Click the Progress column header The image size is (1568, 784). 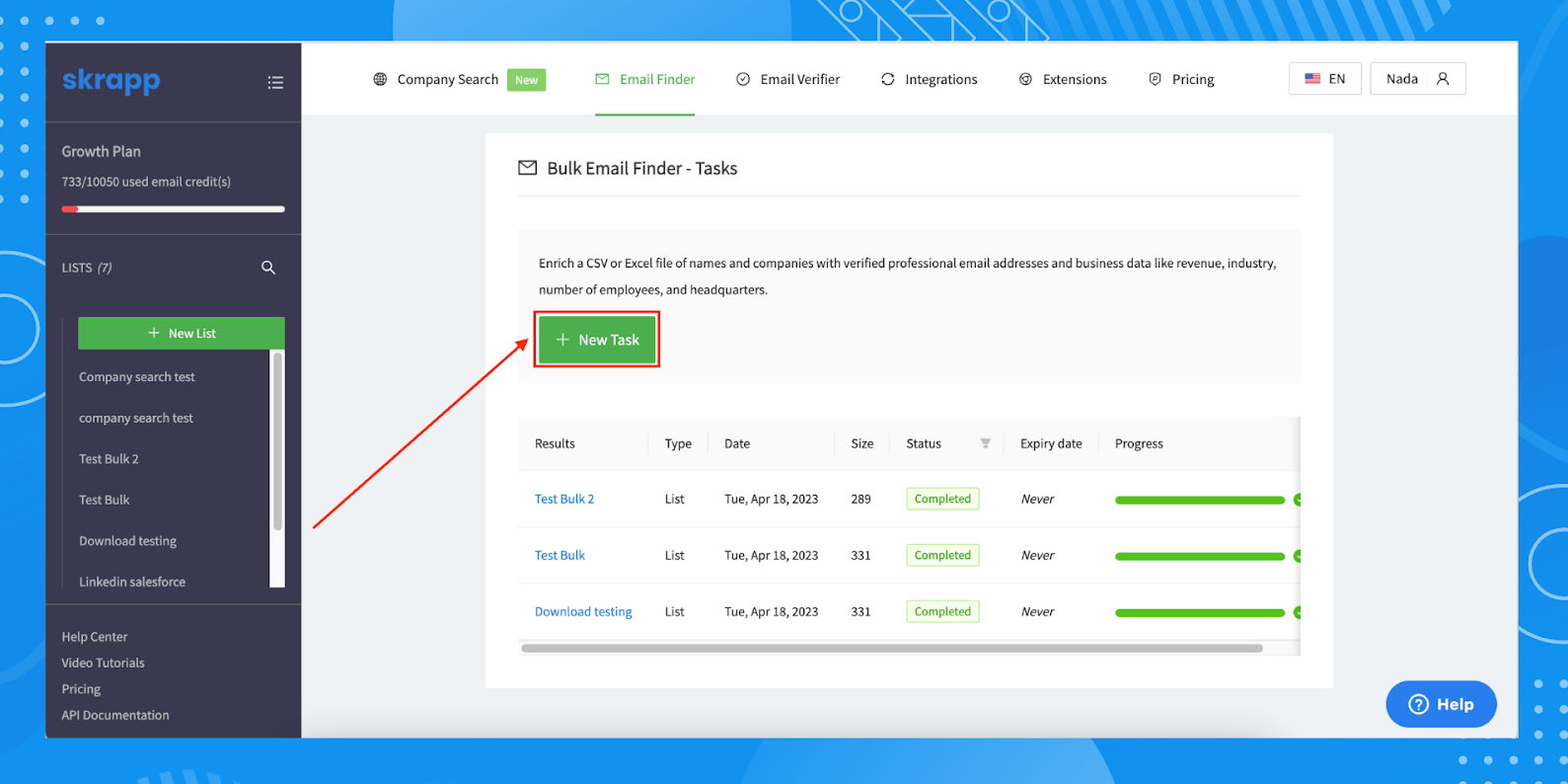click(x=1139, y=443)
